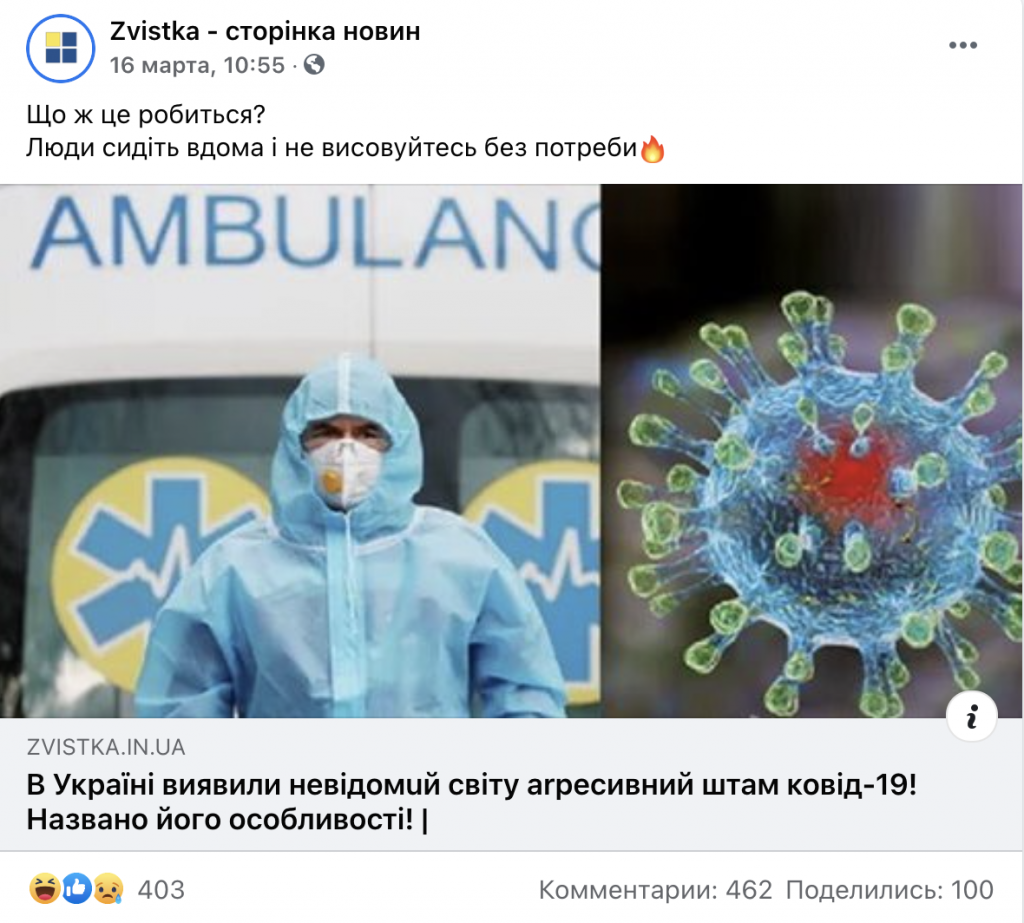Click the info "i" icon on link preview
This screenshot has height=923, width=1024.
972,716
